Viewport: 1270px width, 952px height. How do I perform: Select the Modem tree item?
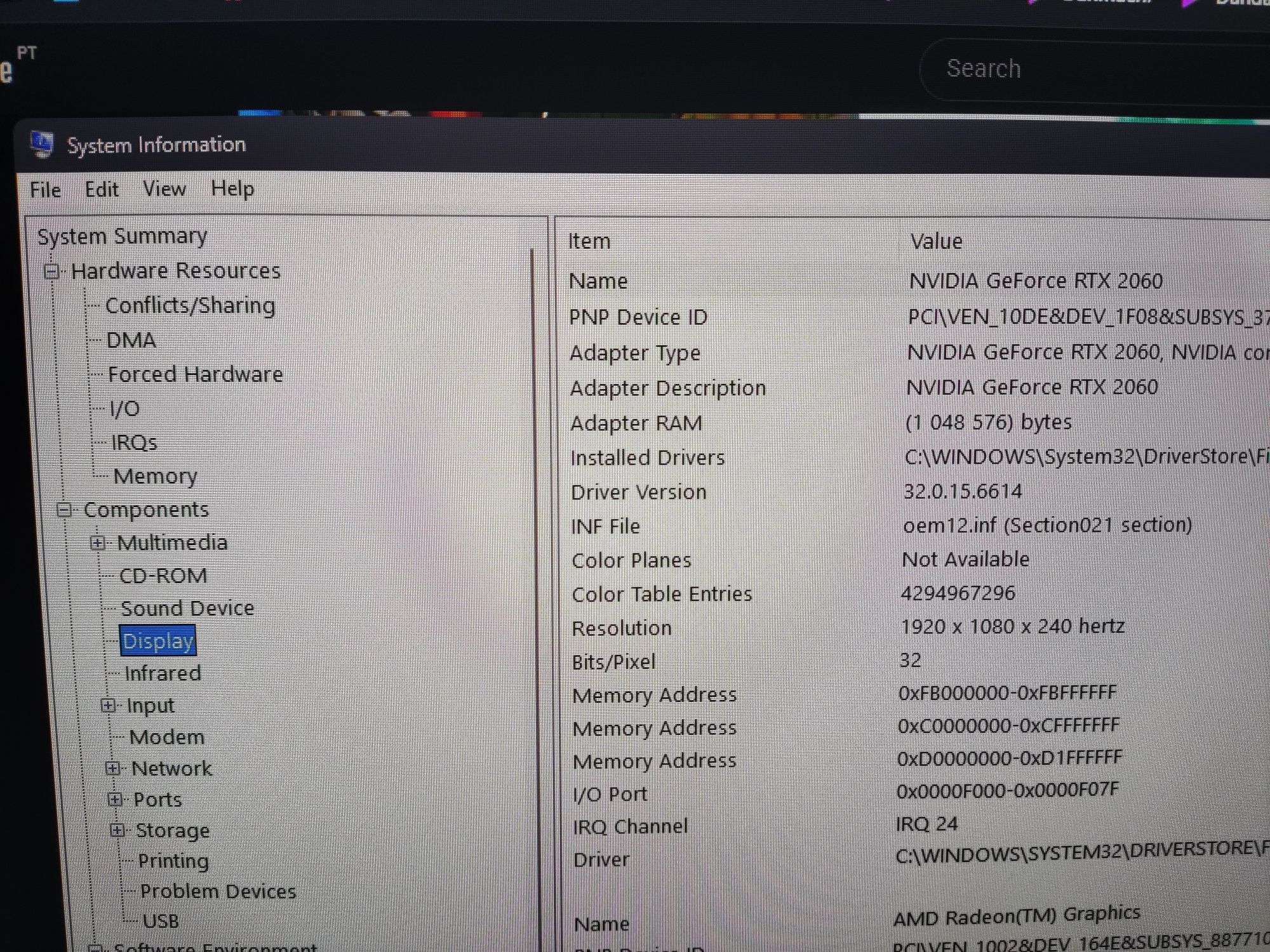[167, 737]
